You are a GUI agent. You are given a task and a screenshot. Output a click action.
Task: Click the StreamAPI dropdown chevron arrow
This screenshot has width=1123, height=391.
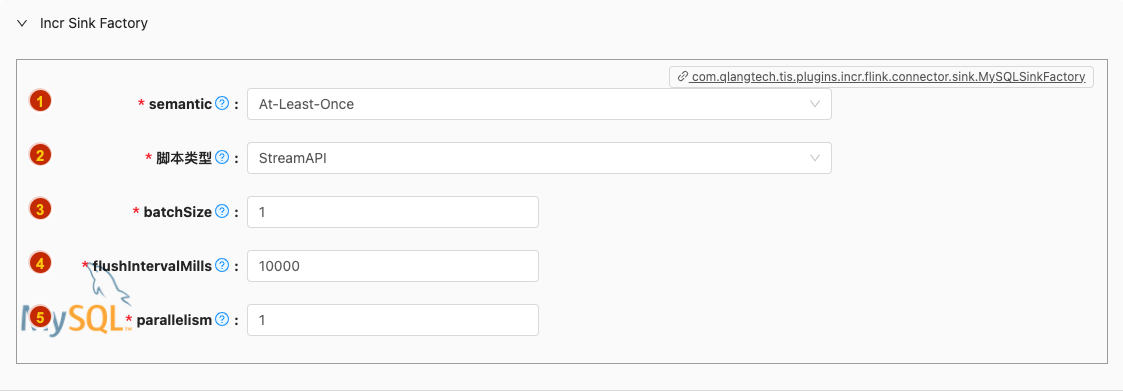click(814, 158)
